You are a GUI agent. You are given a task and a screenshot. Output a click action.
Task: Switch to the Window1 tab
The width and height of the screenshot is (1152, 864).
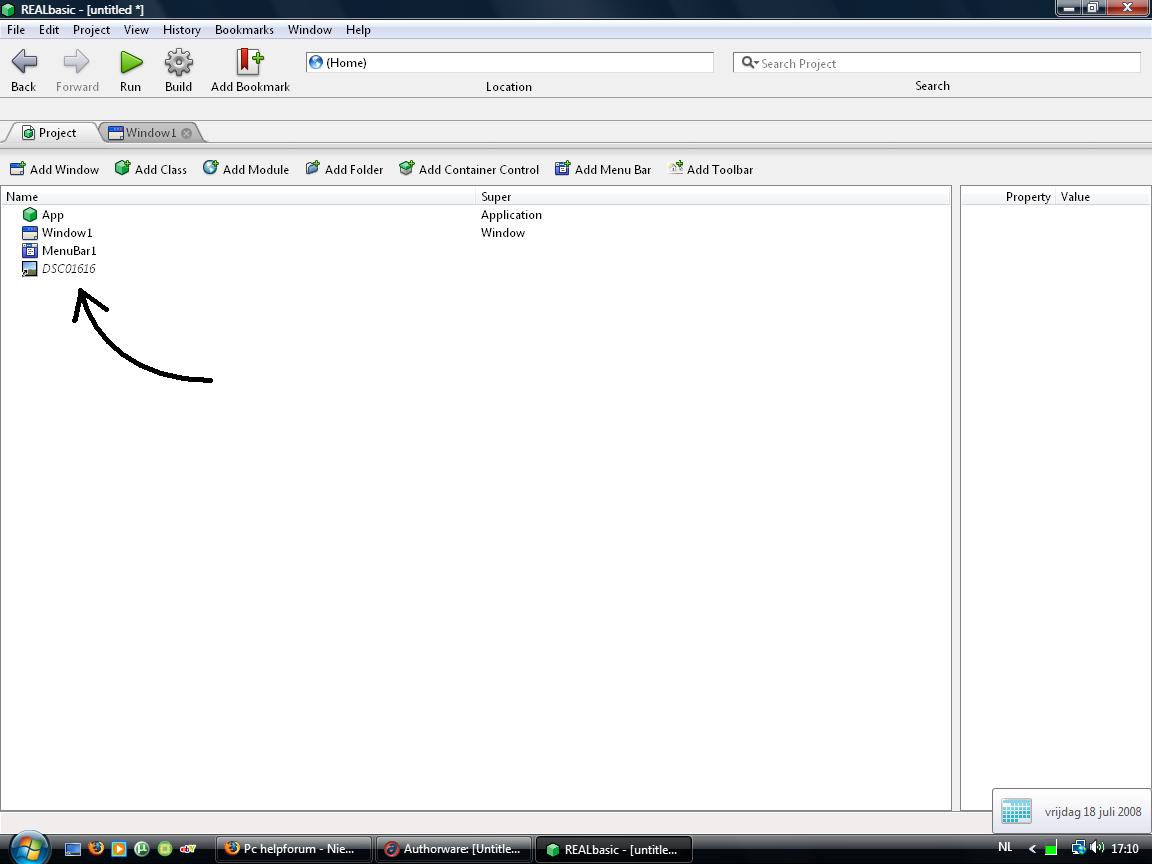click(x=150, y=131)
